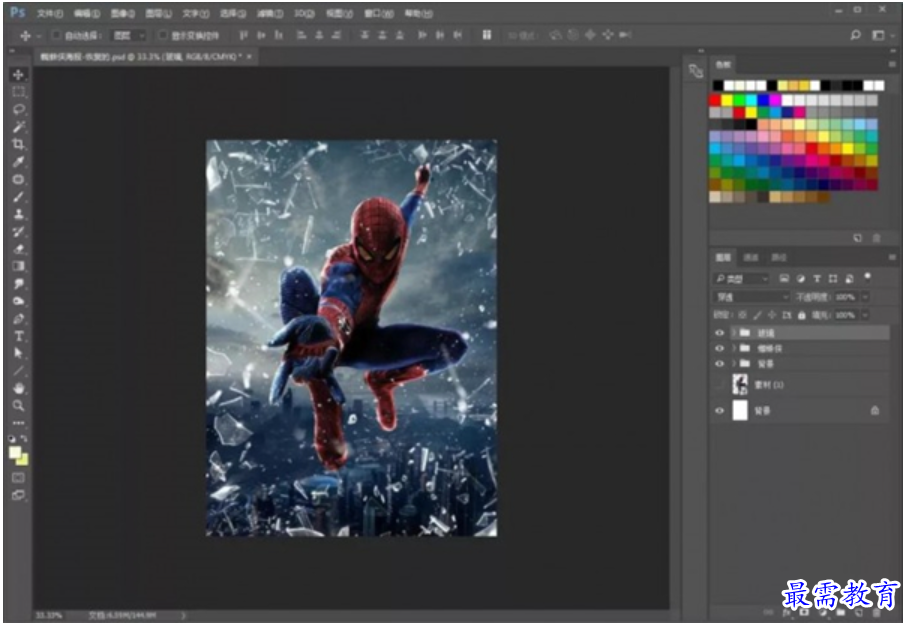Open the workspace switcher button

pyautogui.click(x=878, y=35)
